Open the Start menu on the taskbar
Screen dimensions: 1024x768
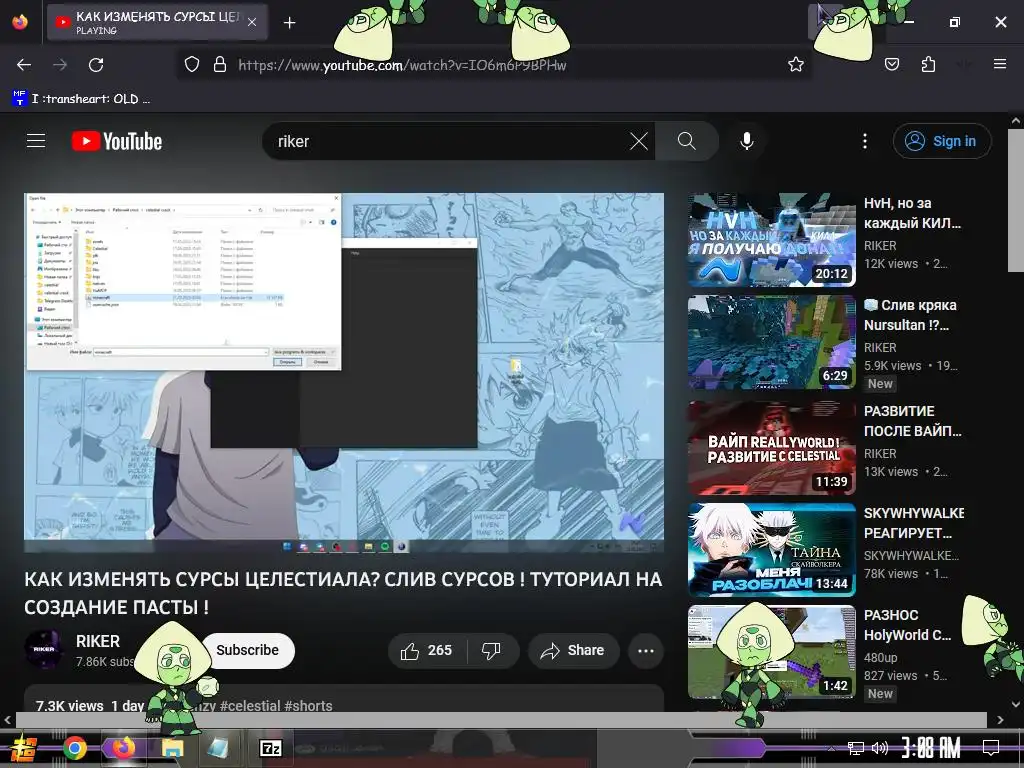[23, 748]
